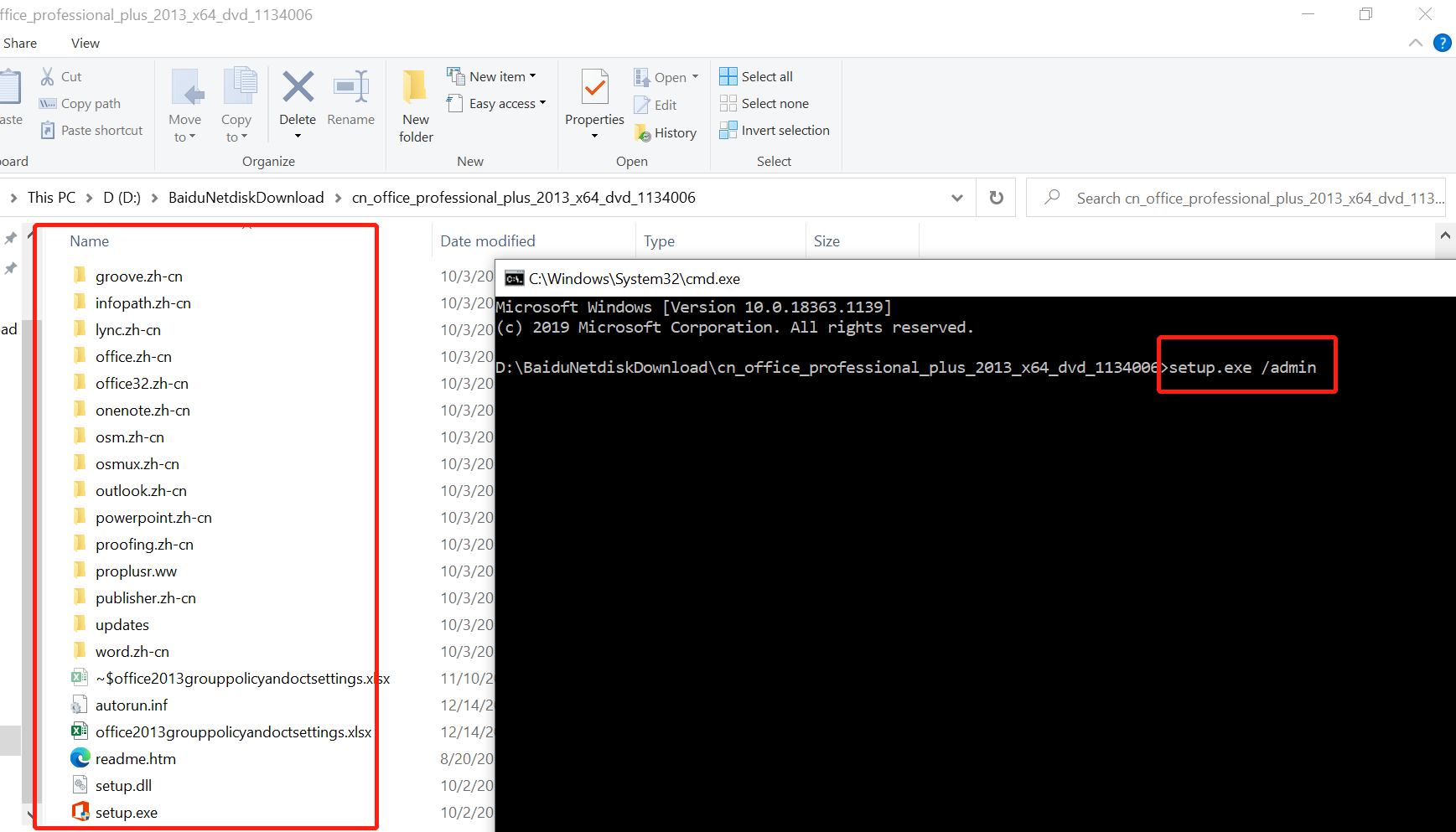Click Copy path in the ribbon
The width and height of the screenshot is (1456, 832).
coord(80,104)
